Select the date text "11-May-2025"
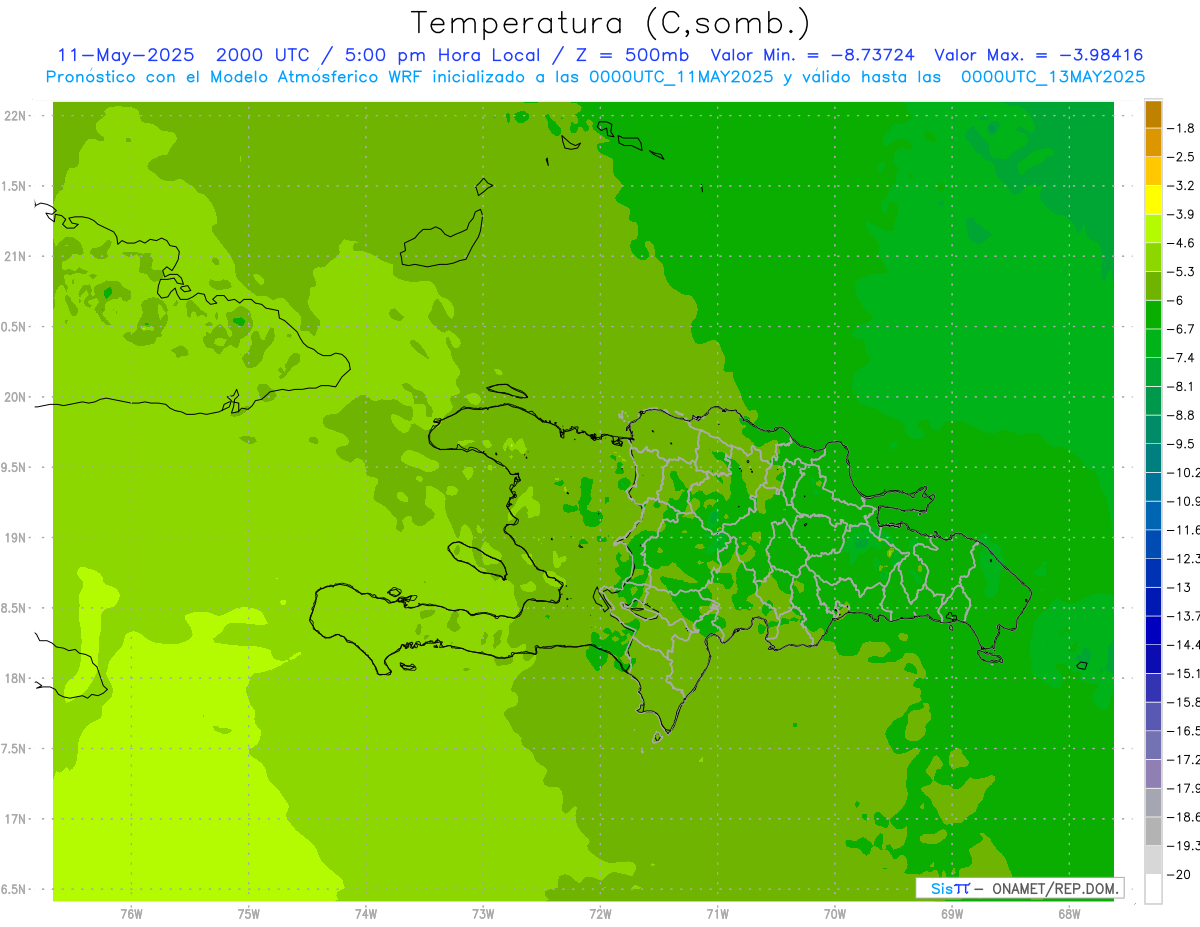 pos(126,55)
